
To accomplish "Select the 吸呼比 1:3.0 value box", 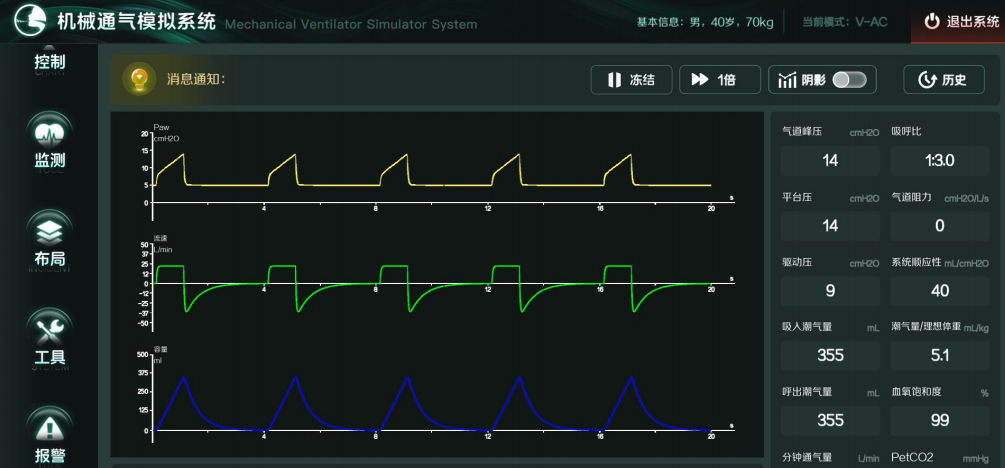I will click(940, 161).
